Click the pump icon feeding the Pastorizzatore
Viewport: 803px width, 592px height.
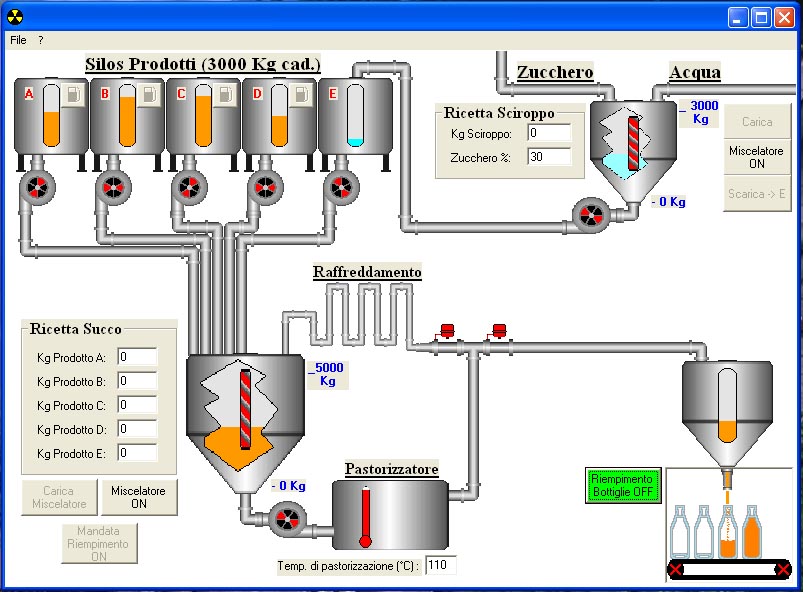pos(288,518)
